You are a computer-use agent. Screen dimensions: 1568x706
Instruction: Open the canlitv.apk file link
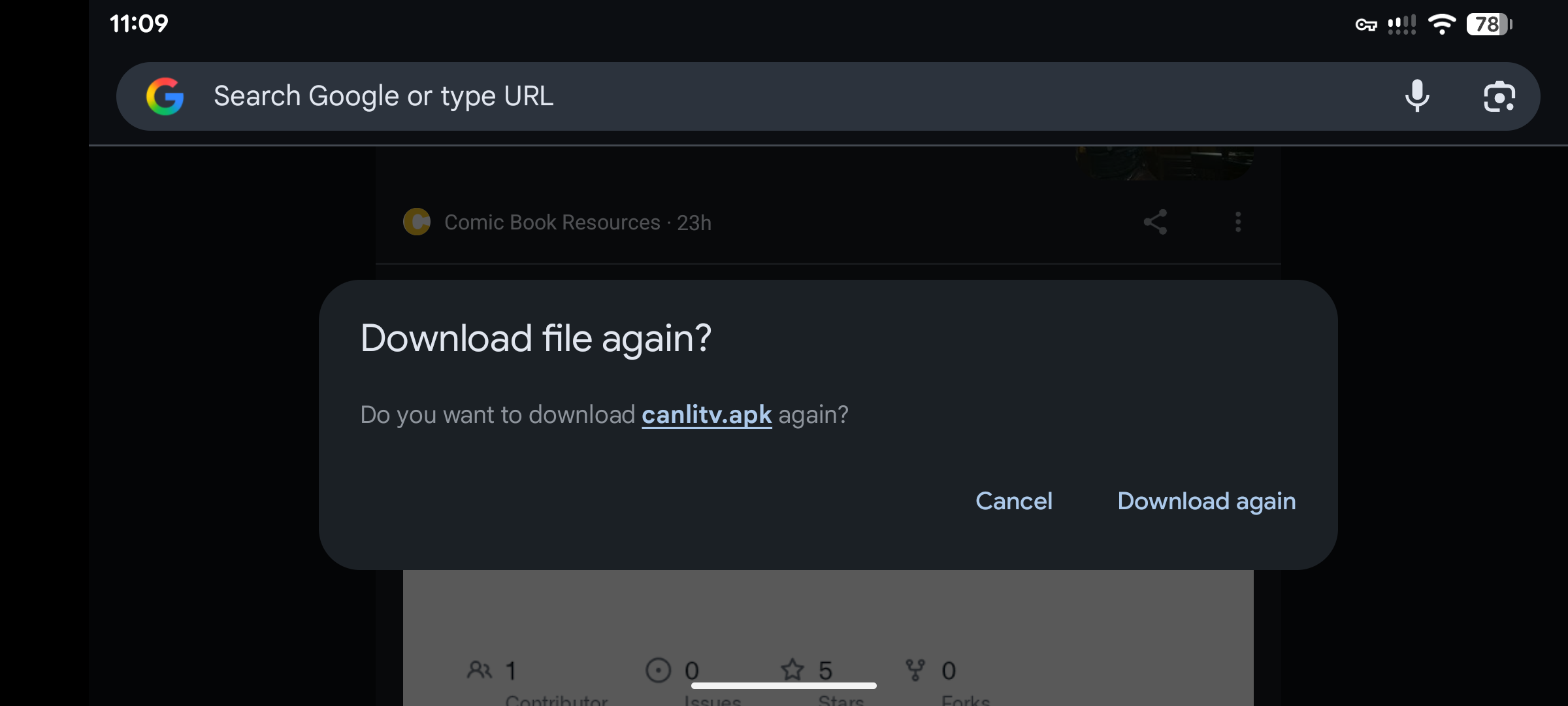tap(706, 414)
